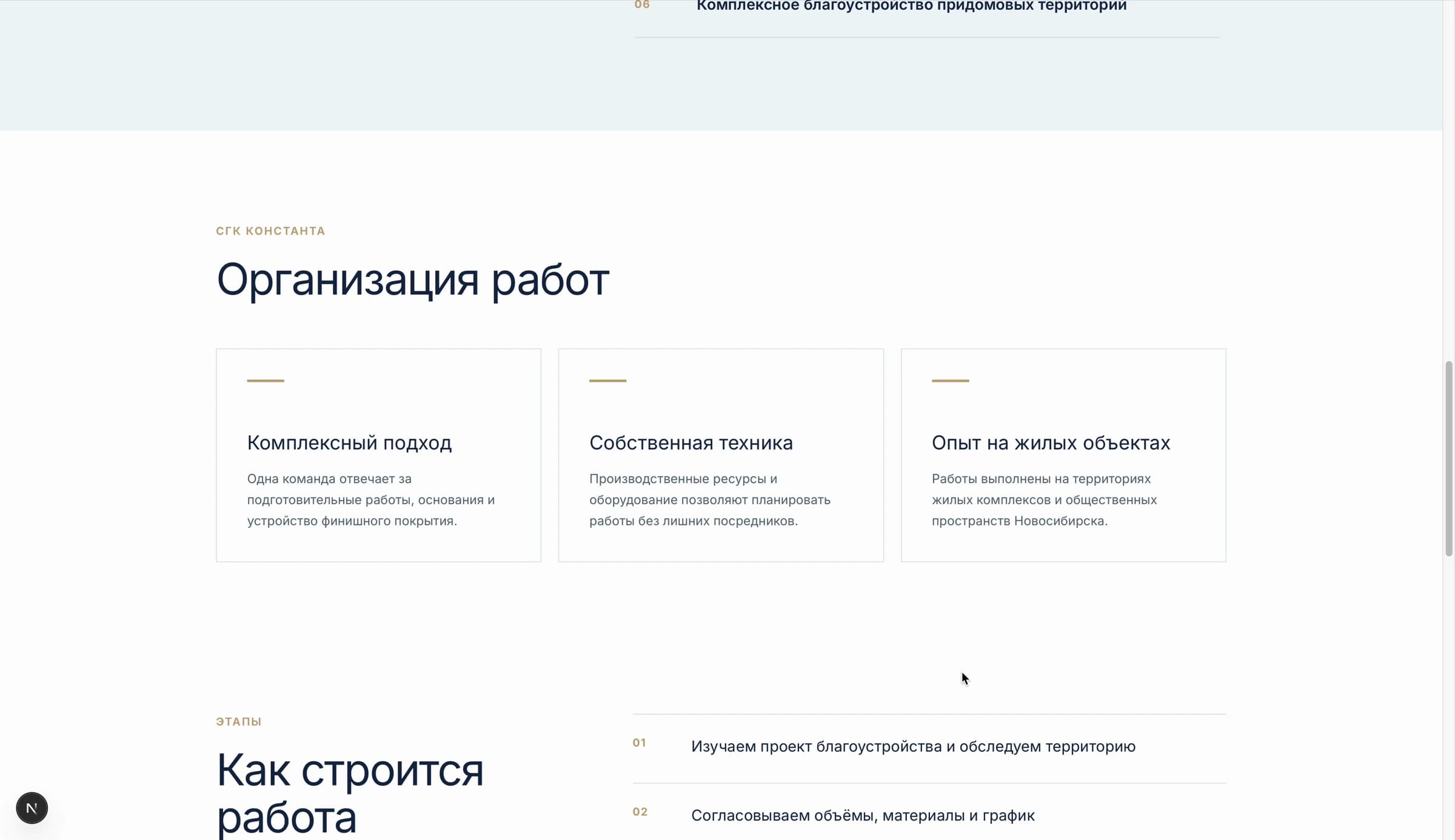Click the «СГК КОНСТАНТА» label
Viewport: 1455px width, 840px height.
pos(270,231)
